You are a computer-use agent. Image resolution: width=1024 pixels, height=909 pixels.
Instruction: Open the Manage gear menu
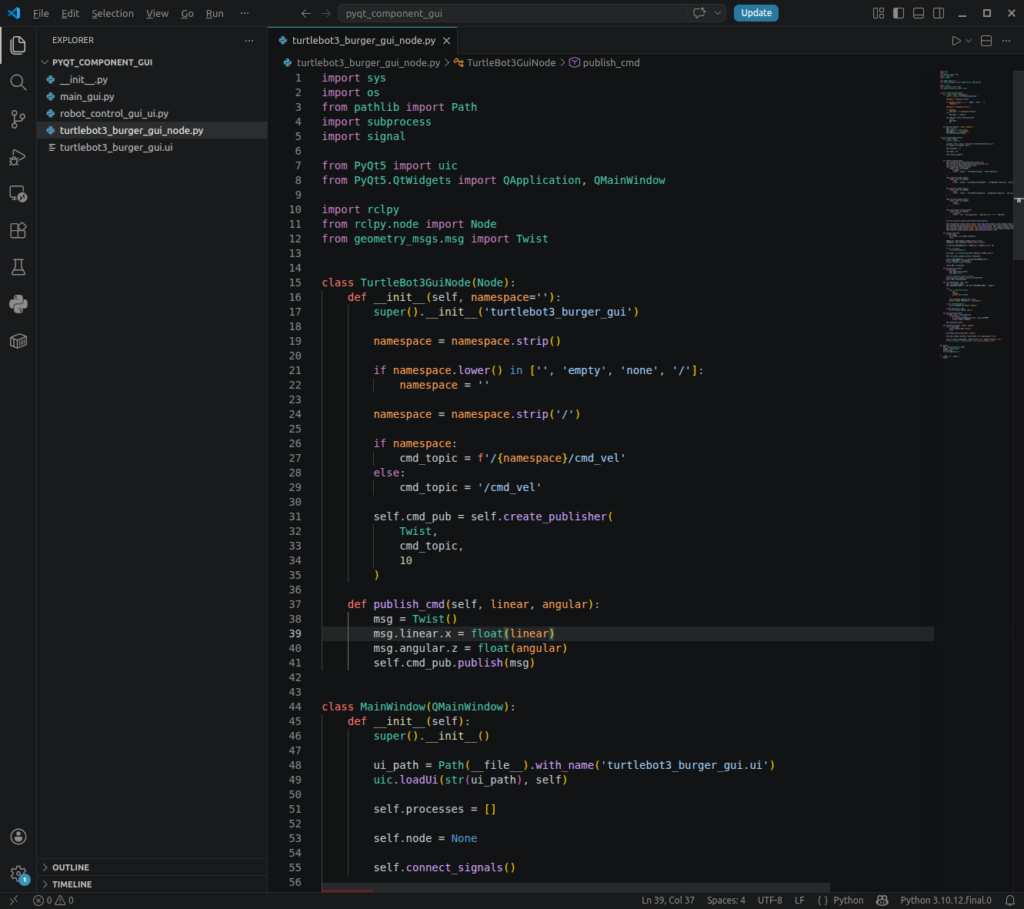click(x=18, y=874)
